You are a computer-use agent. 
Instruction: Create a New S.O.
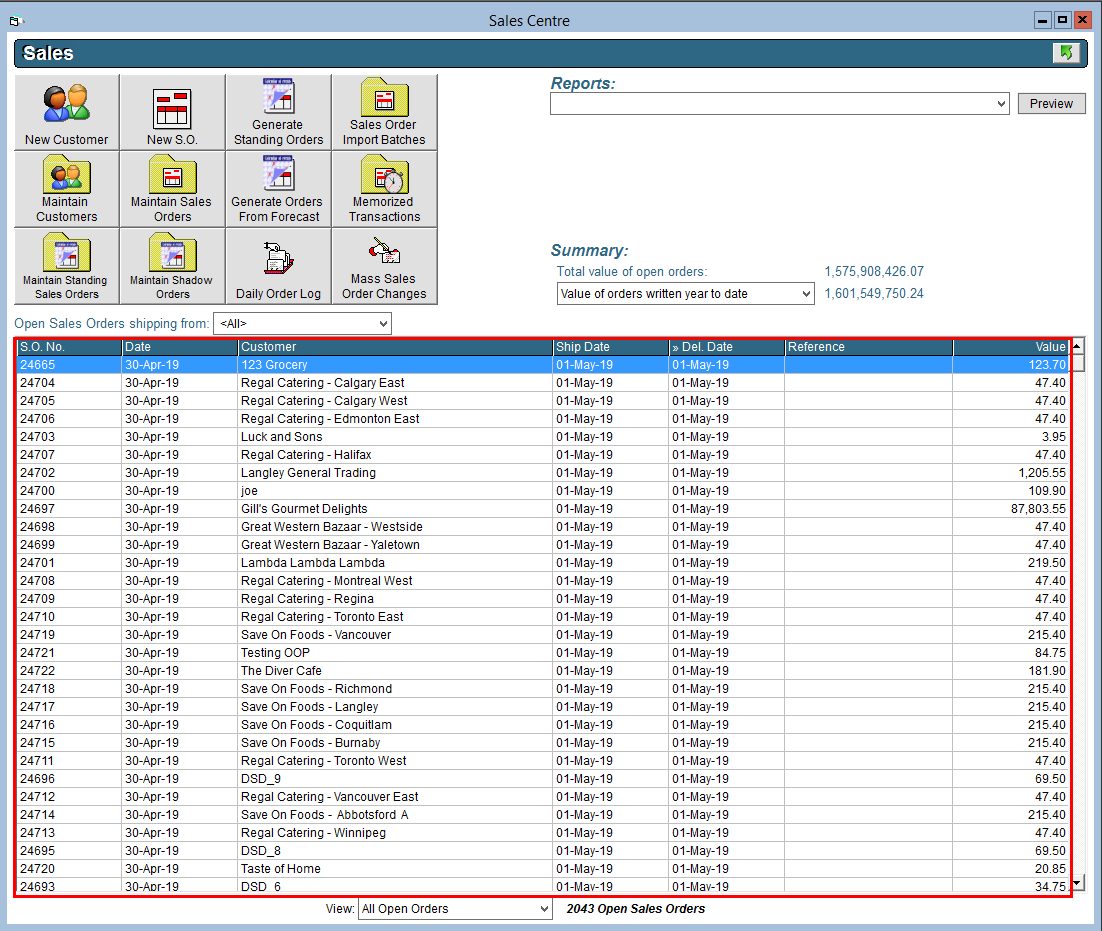(172, 112)
